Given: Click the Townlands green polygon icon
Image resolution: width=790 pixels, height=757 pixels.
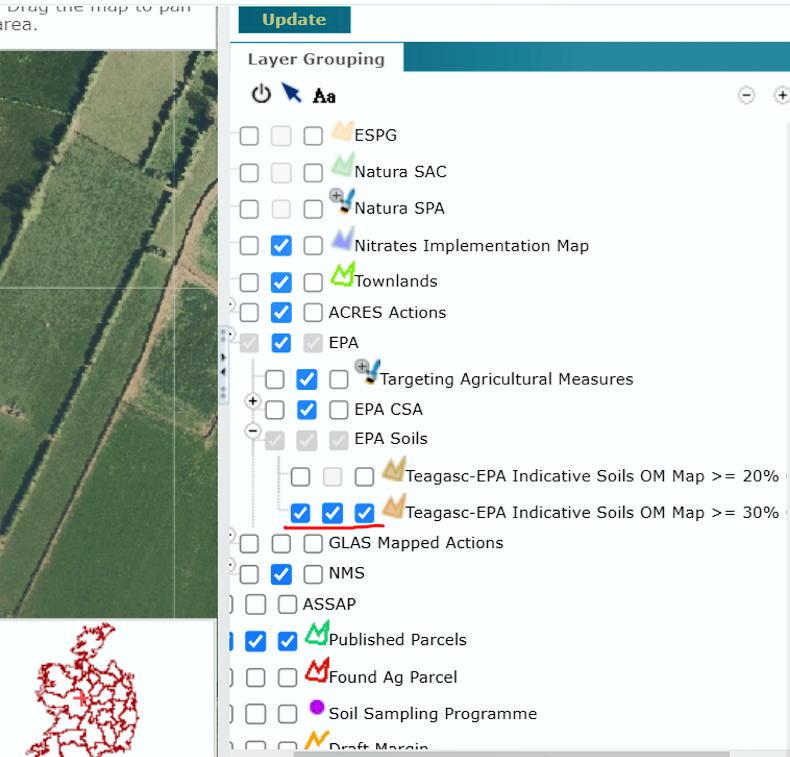Looking at the screenshot, I should [x=342, y=275].
